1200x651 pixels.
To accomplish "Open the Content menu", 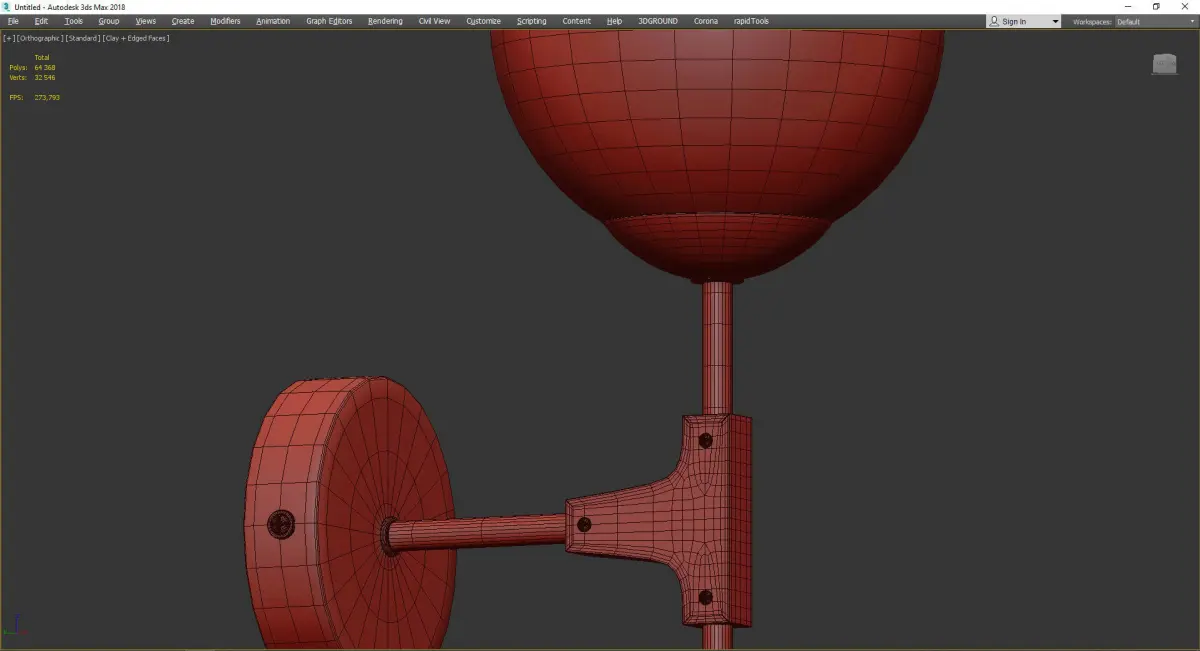I will pyautogui.click(x=576, y=21).
